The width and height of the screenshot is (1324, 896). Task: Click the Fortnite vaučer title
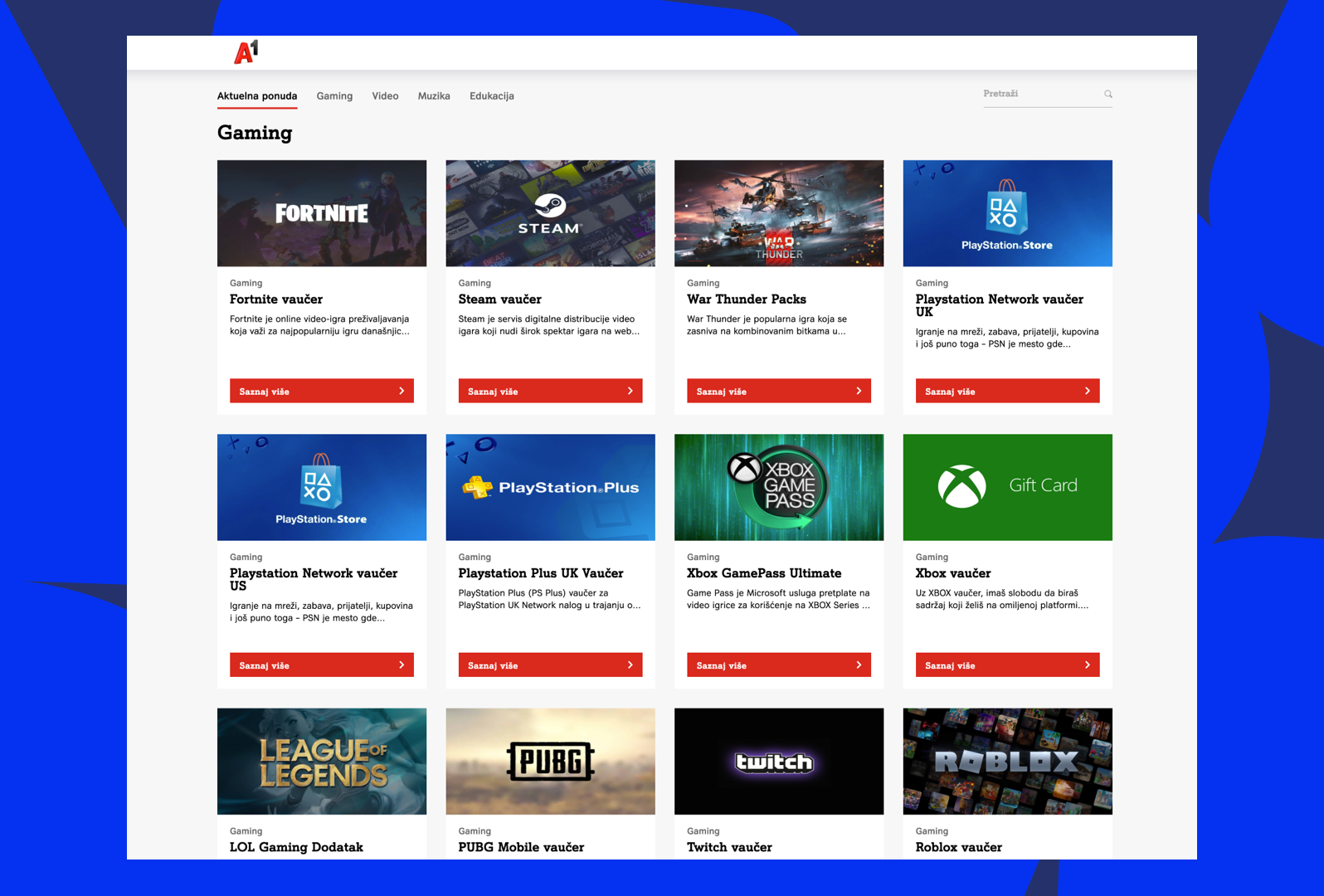(x=276, y=299)
